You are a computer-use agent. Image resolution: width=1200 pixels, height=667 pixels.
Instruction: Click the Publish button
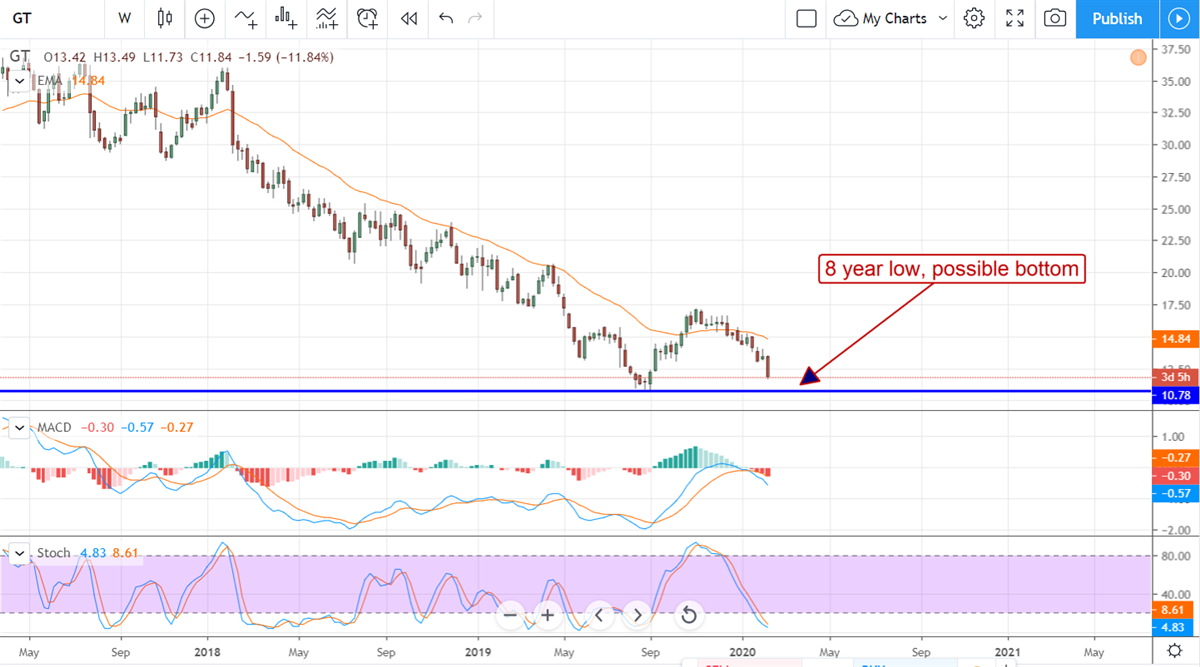pos(1116,18)
